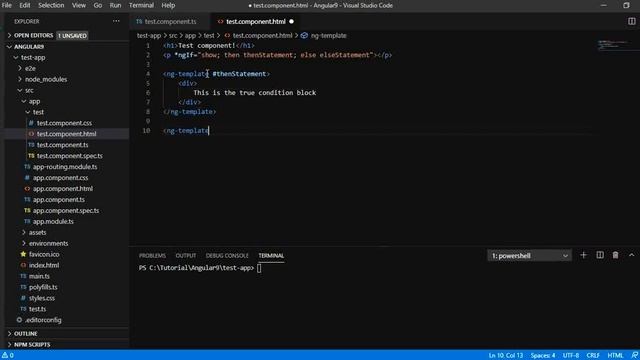640x360 pixels.
Task: Split the terminal panel
Action: click(600, 255)
